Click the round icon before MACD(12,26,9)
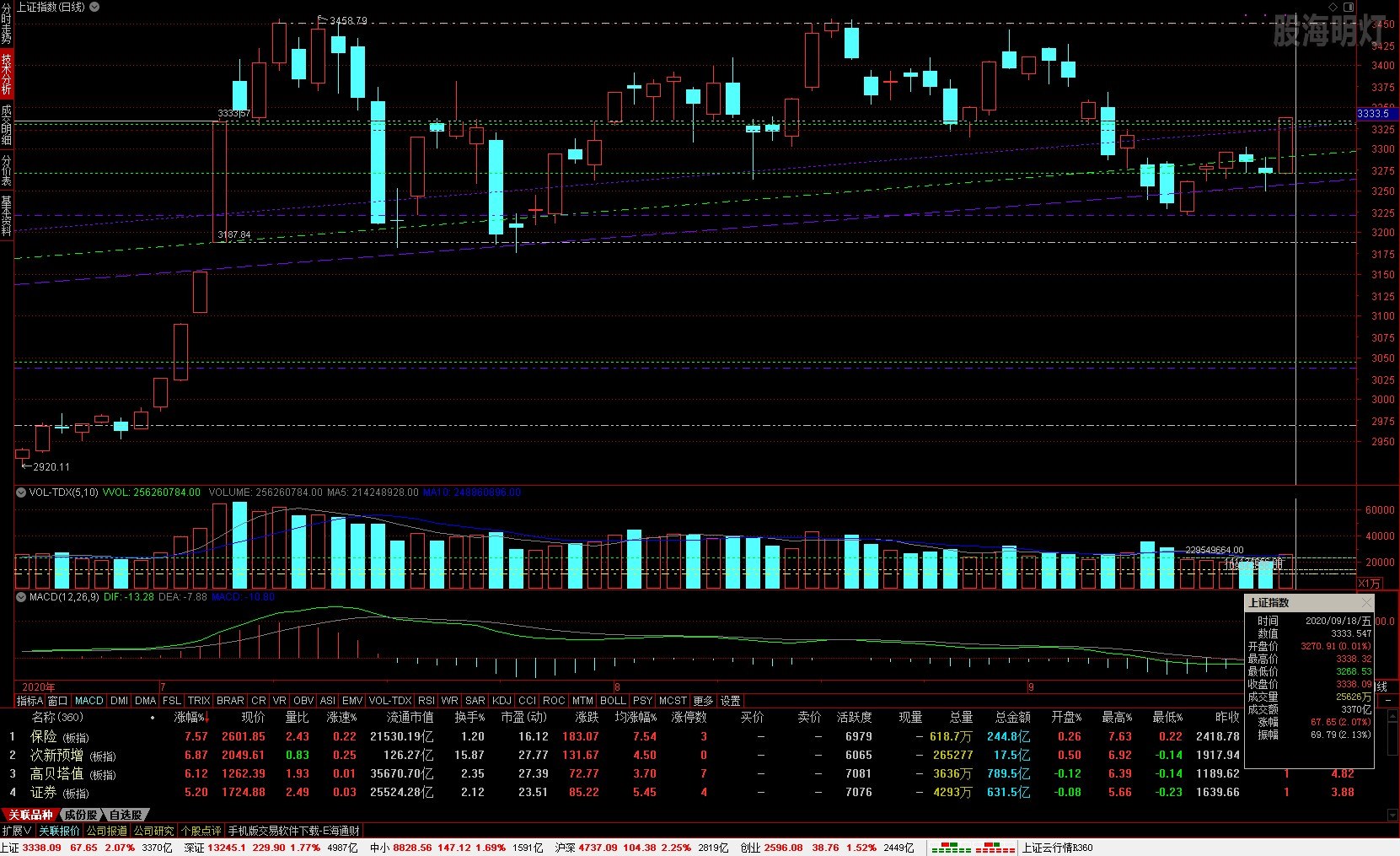 [21, 596]
